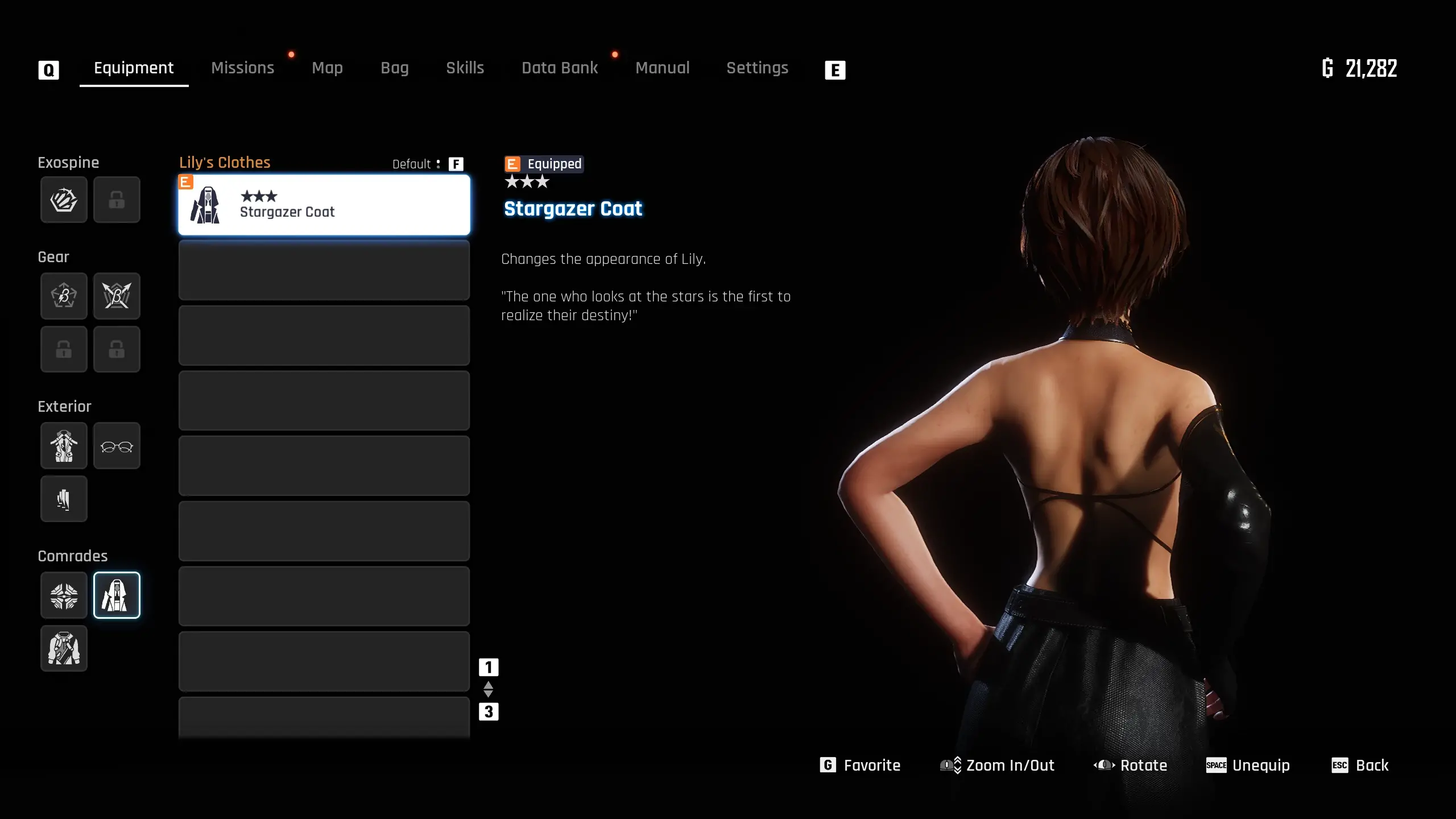Select the drone comrade slot

click(64, 595)
